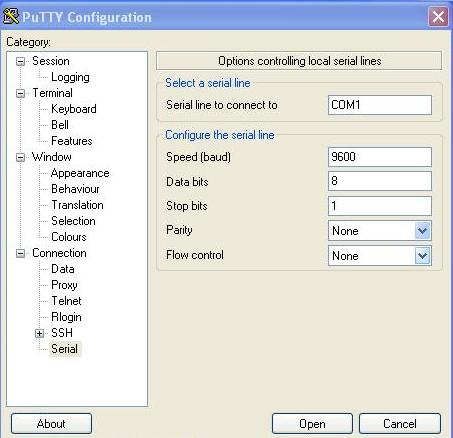Select the Window category
The width and height of the screenshot is (453, 438).
(x=52, y=157)
